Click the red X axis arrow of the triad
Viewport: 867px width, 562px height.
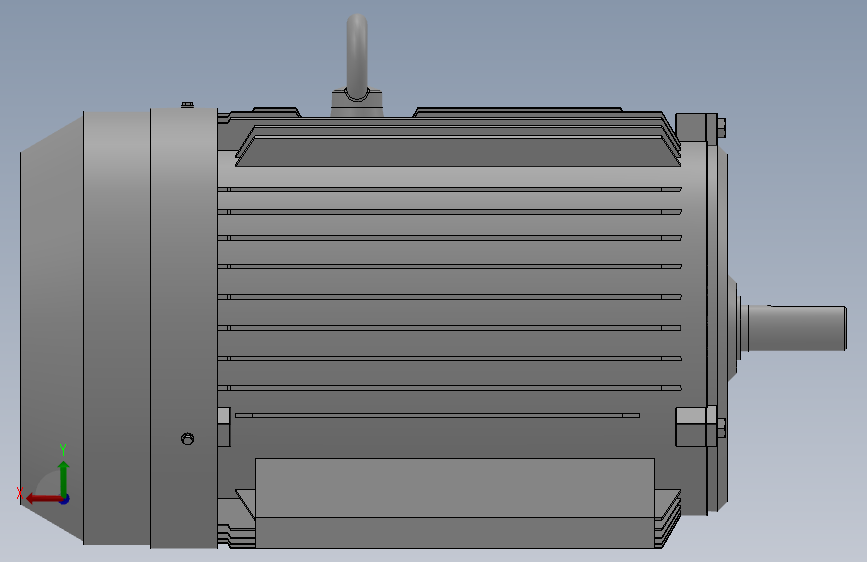44,499
